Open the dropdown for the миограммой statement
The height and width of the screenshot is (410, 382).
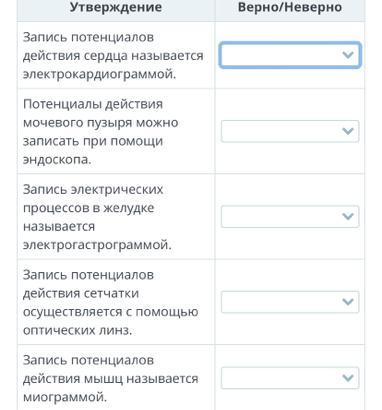(290, 378)
